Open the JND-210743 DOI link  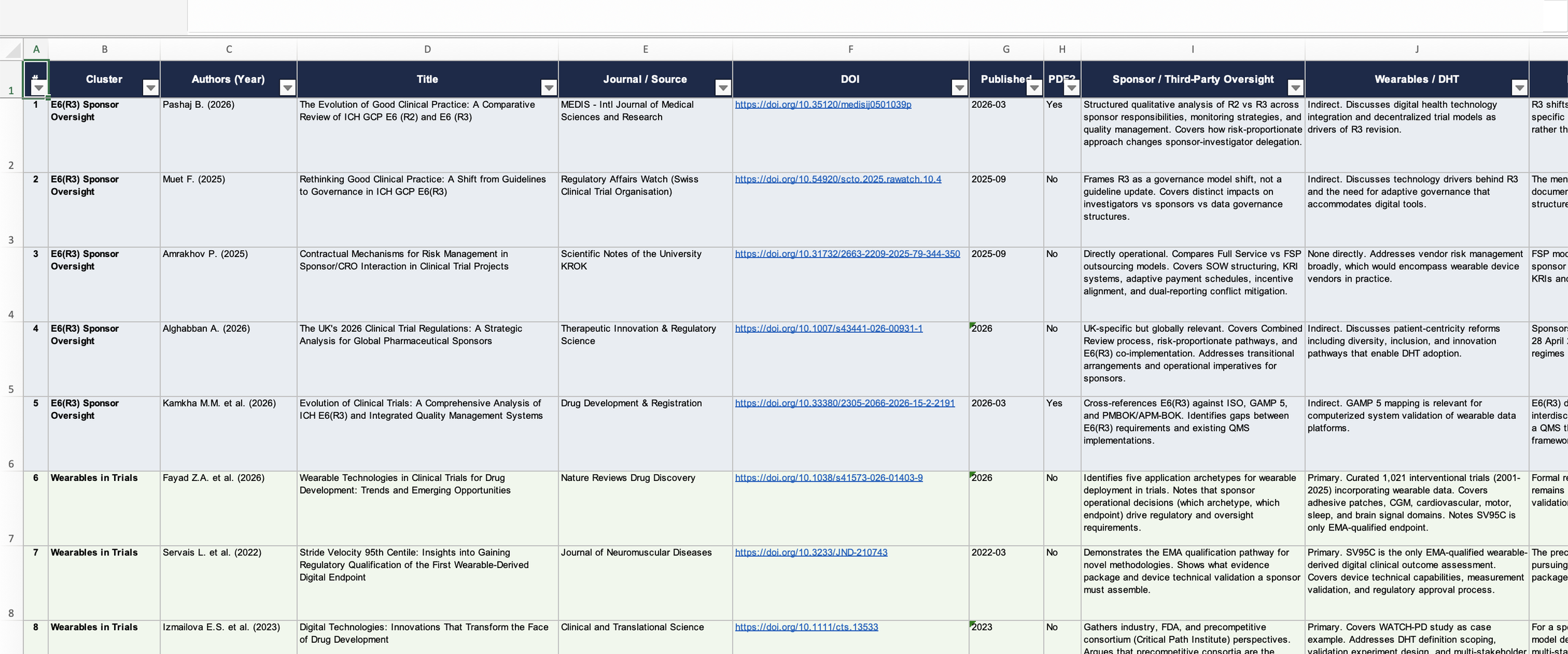click(811, 552)
